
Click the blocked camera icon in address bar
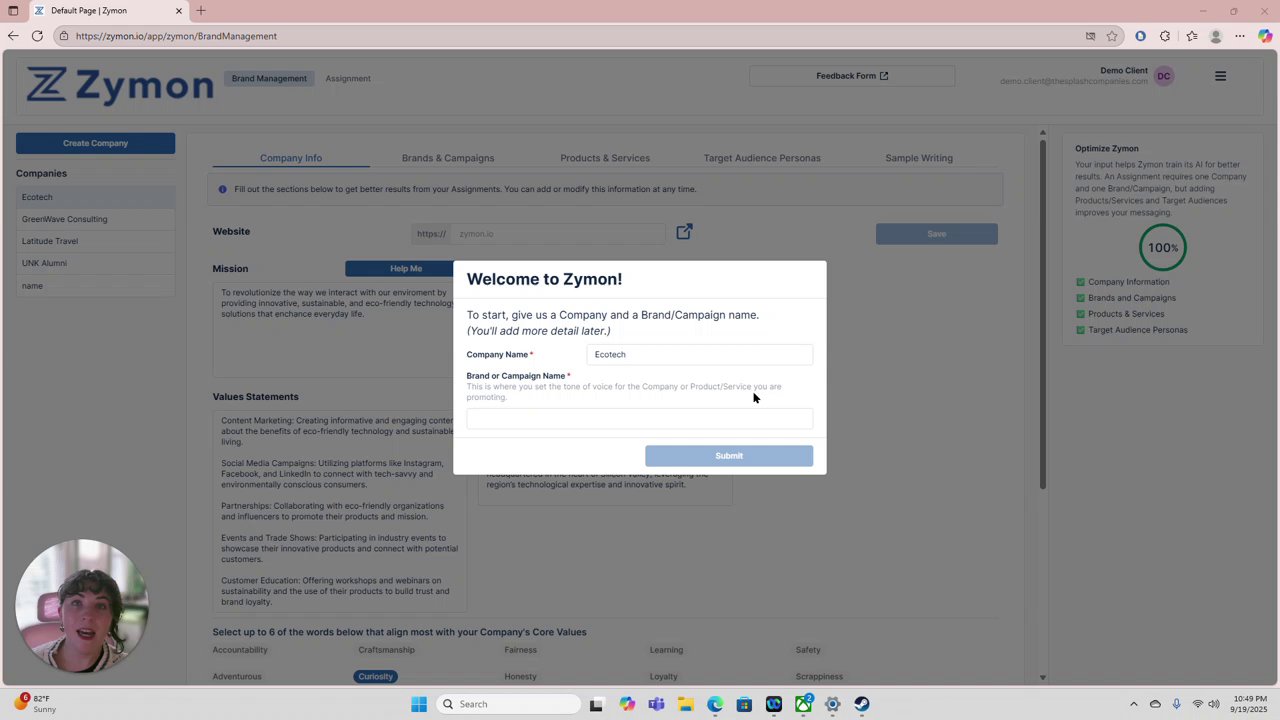click(x=1090, y=36)
